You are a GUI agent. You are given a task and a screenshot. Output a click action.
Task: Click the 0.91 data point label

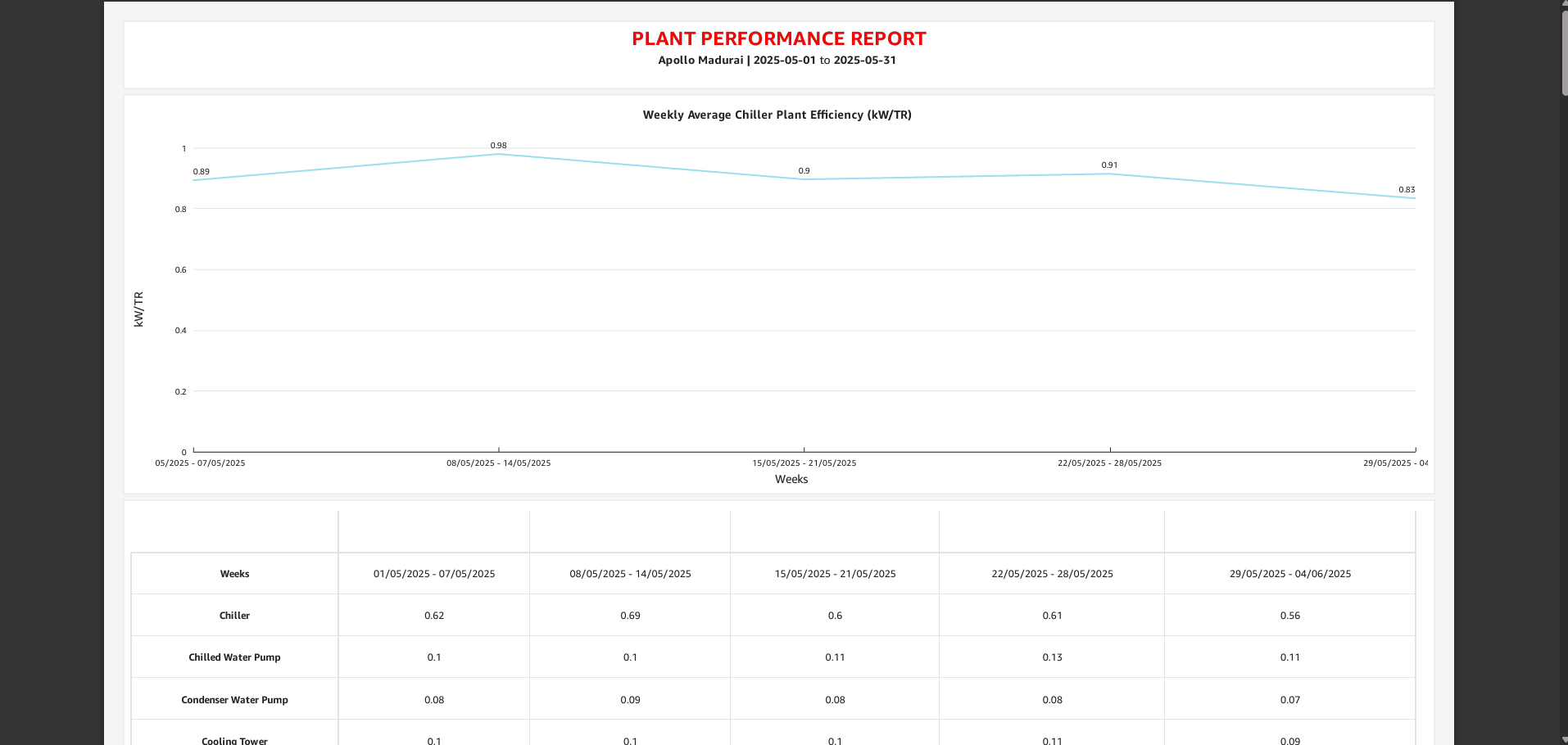(x=1109, y=165)
